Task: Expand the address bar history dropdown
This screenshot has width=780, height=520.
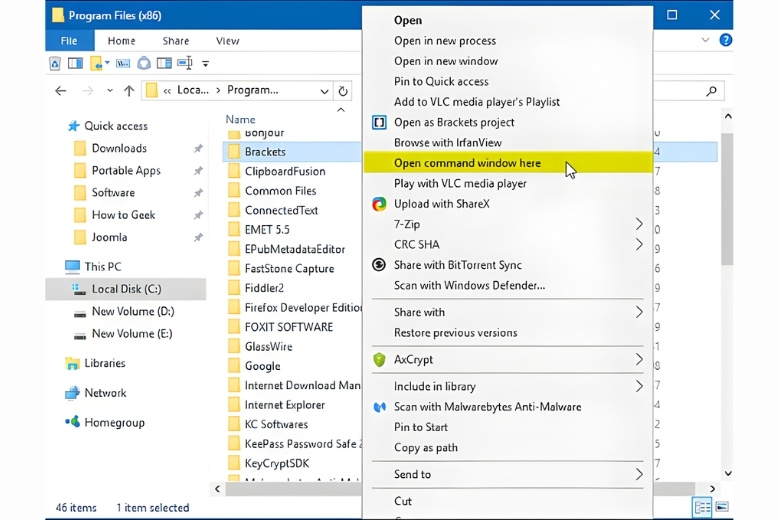Action: (324, 91)
